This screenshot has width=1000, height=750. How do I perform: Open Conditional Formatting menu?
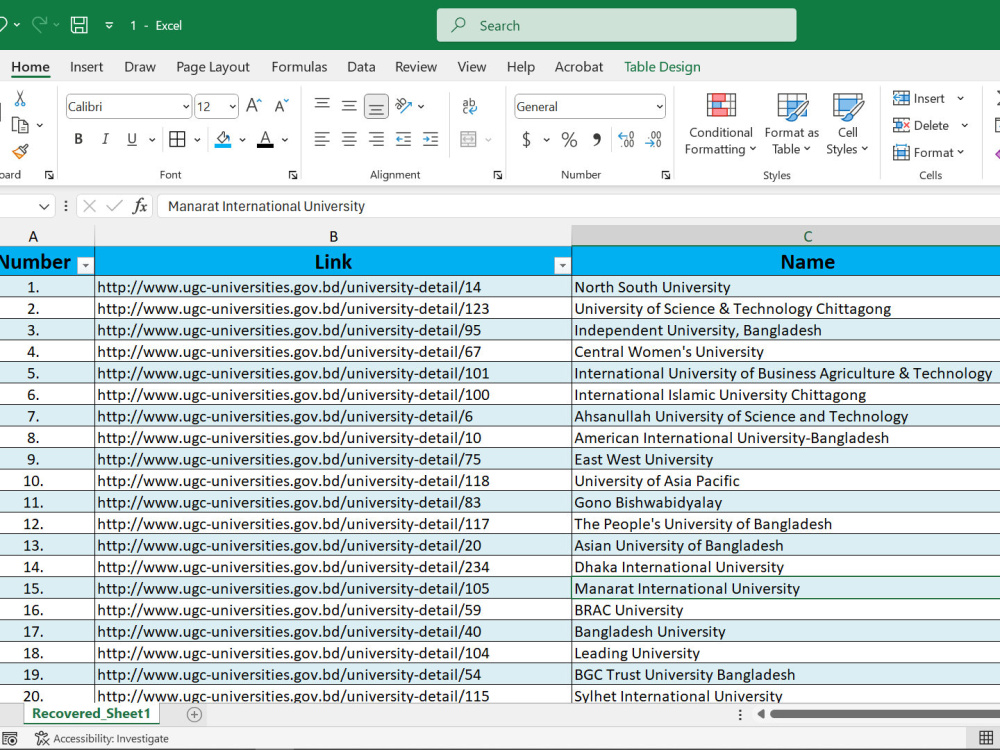(x=721, y=124)
